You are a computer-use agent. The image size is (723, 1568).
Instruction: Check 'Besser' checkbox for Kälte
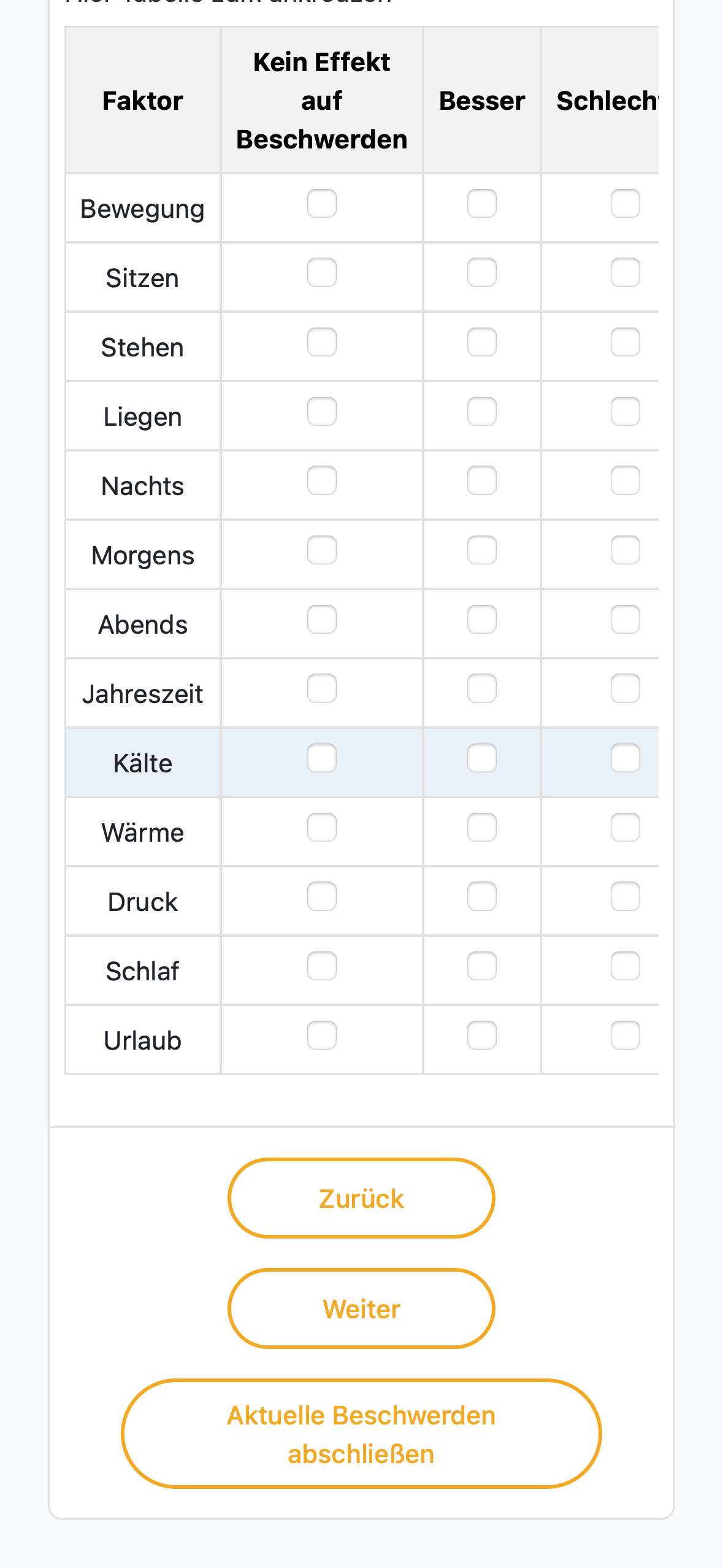[x=482, y=758]
